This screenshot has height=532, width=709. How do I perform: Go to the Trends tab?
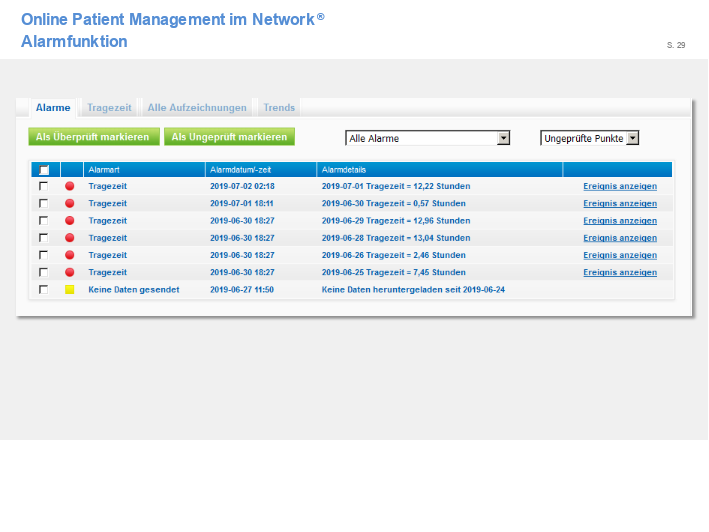click(x=279, y=107)
